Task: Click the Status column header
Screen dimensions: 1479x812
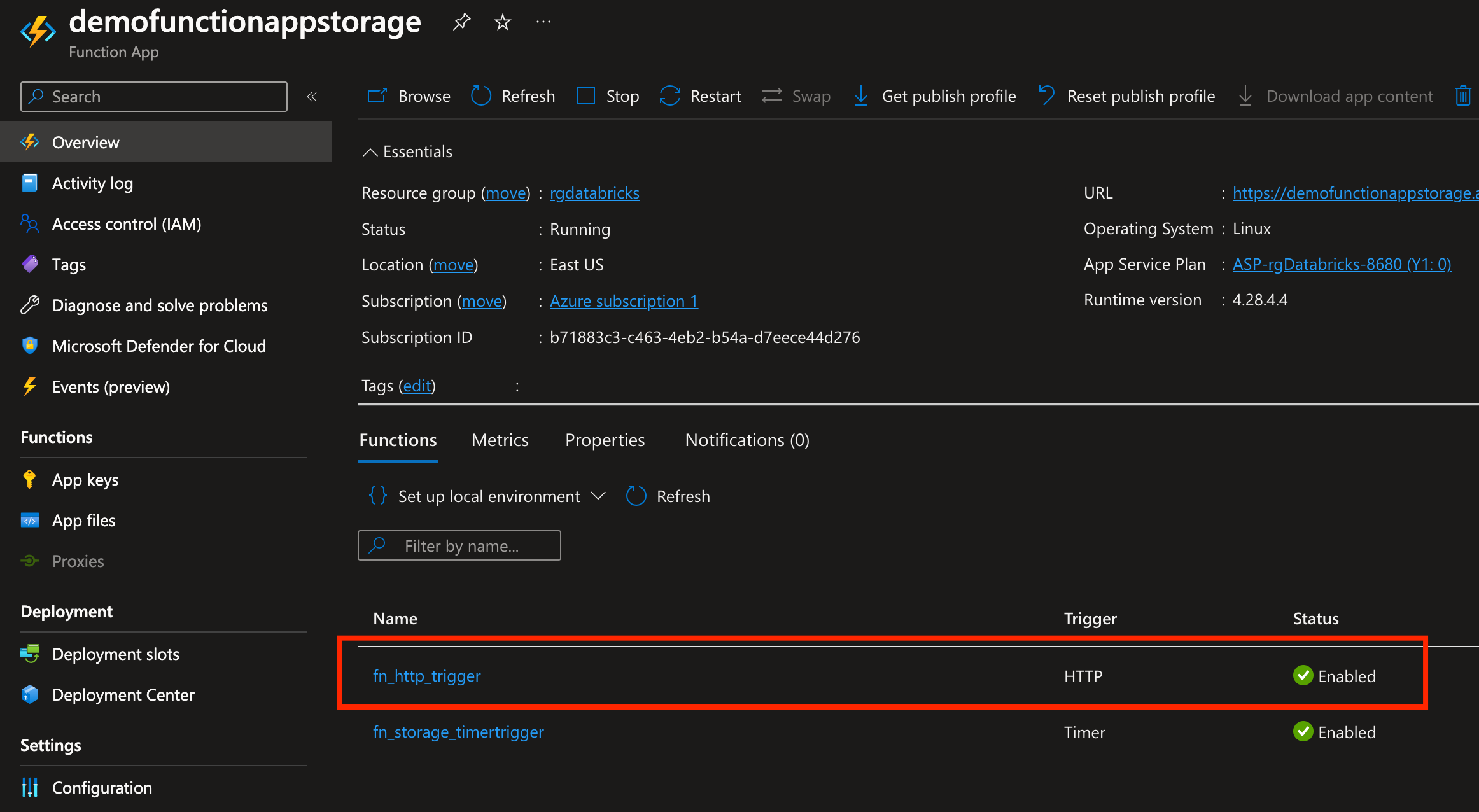Action: 1315,619
